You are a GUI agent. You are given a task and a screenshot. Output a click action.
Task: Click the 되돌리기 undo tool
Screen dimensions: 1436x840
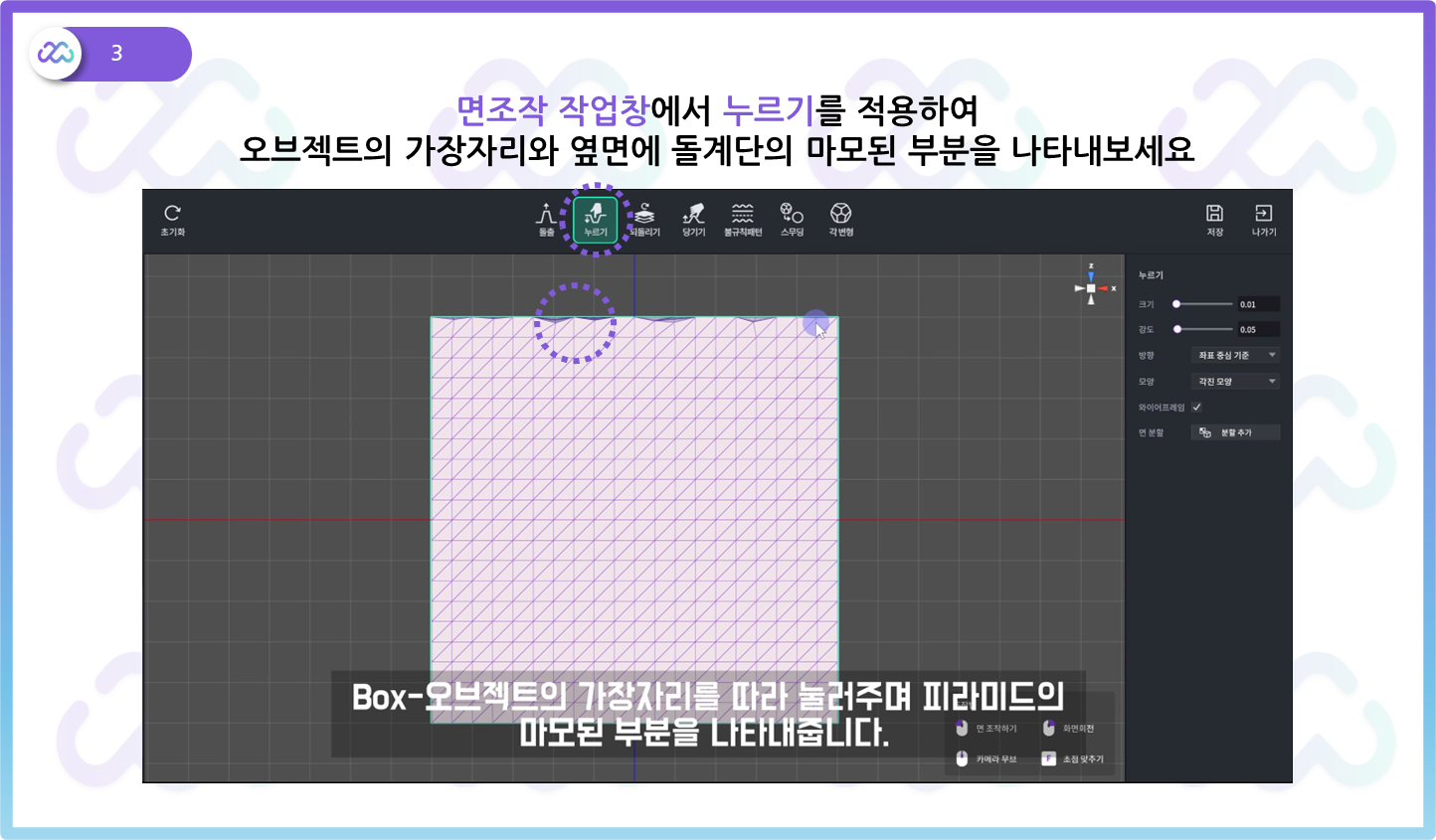pyautogui.click(x=644, y=220)
